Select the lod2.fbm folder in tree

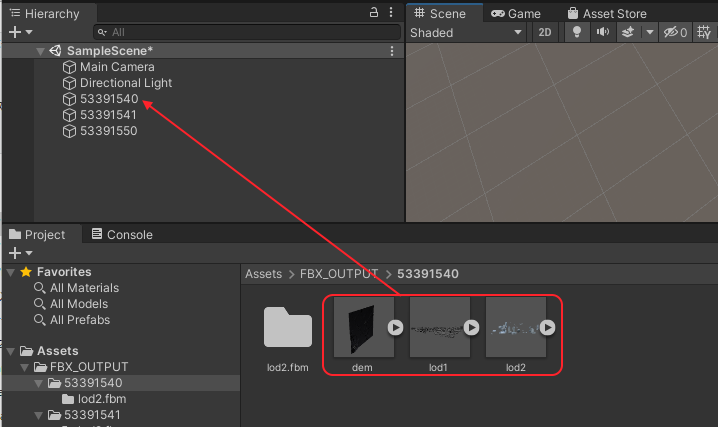[102, 399]
